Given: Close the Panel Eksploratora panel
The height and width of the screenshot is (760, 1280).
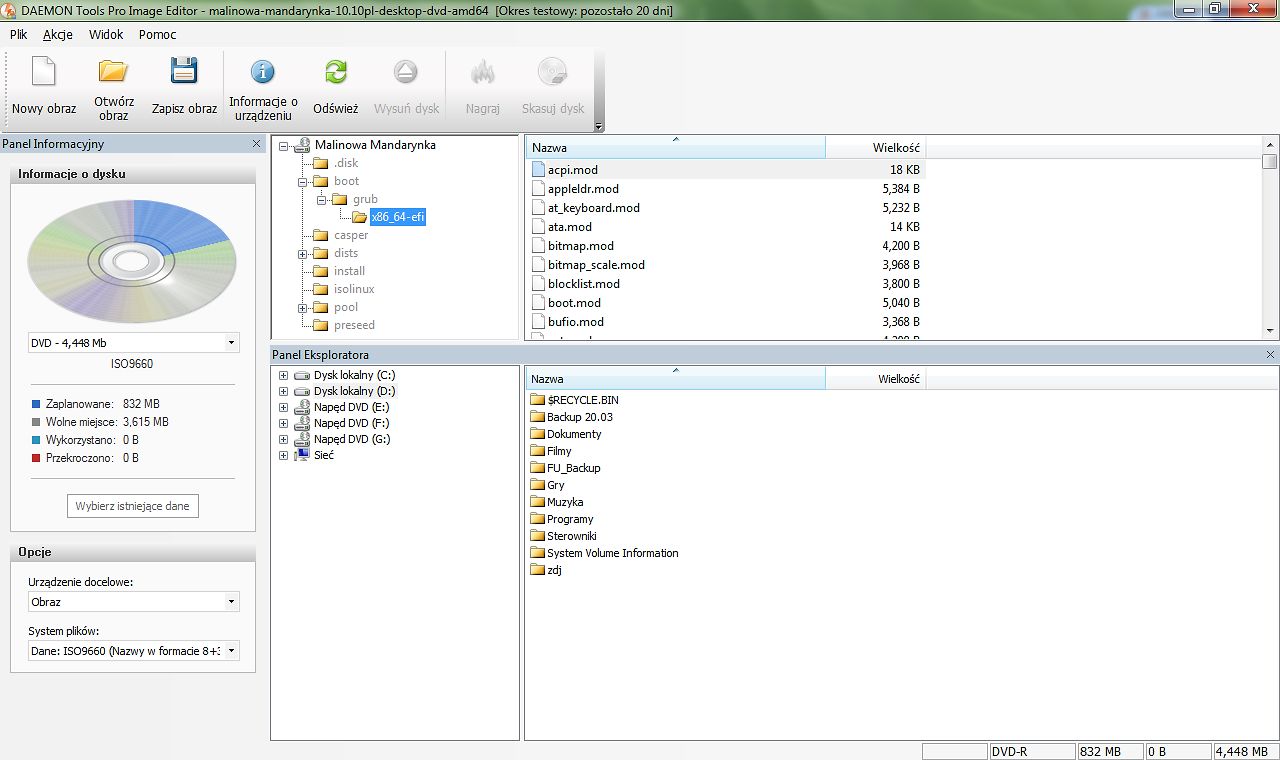Looking at the screenshot, I should (x=1271, y=355).
